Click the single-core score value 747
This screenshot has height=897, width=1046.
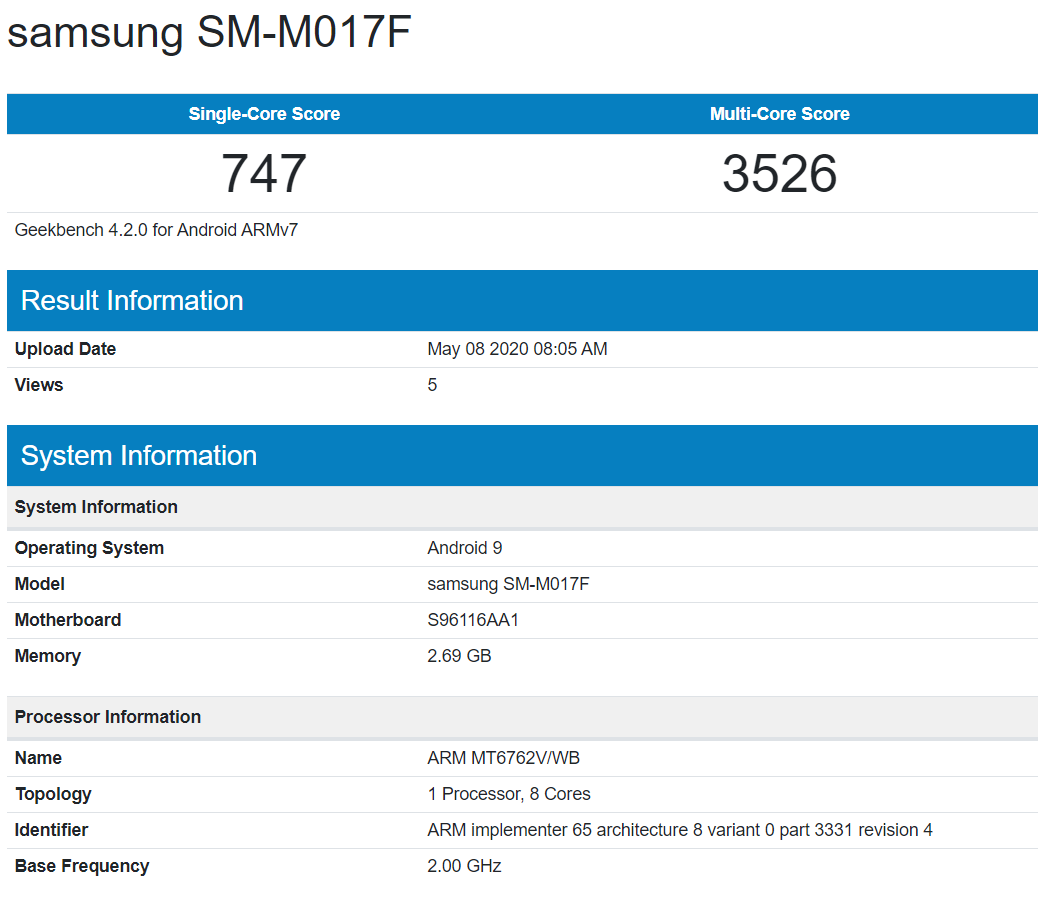(x=264, y=174)
